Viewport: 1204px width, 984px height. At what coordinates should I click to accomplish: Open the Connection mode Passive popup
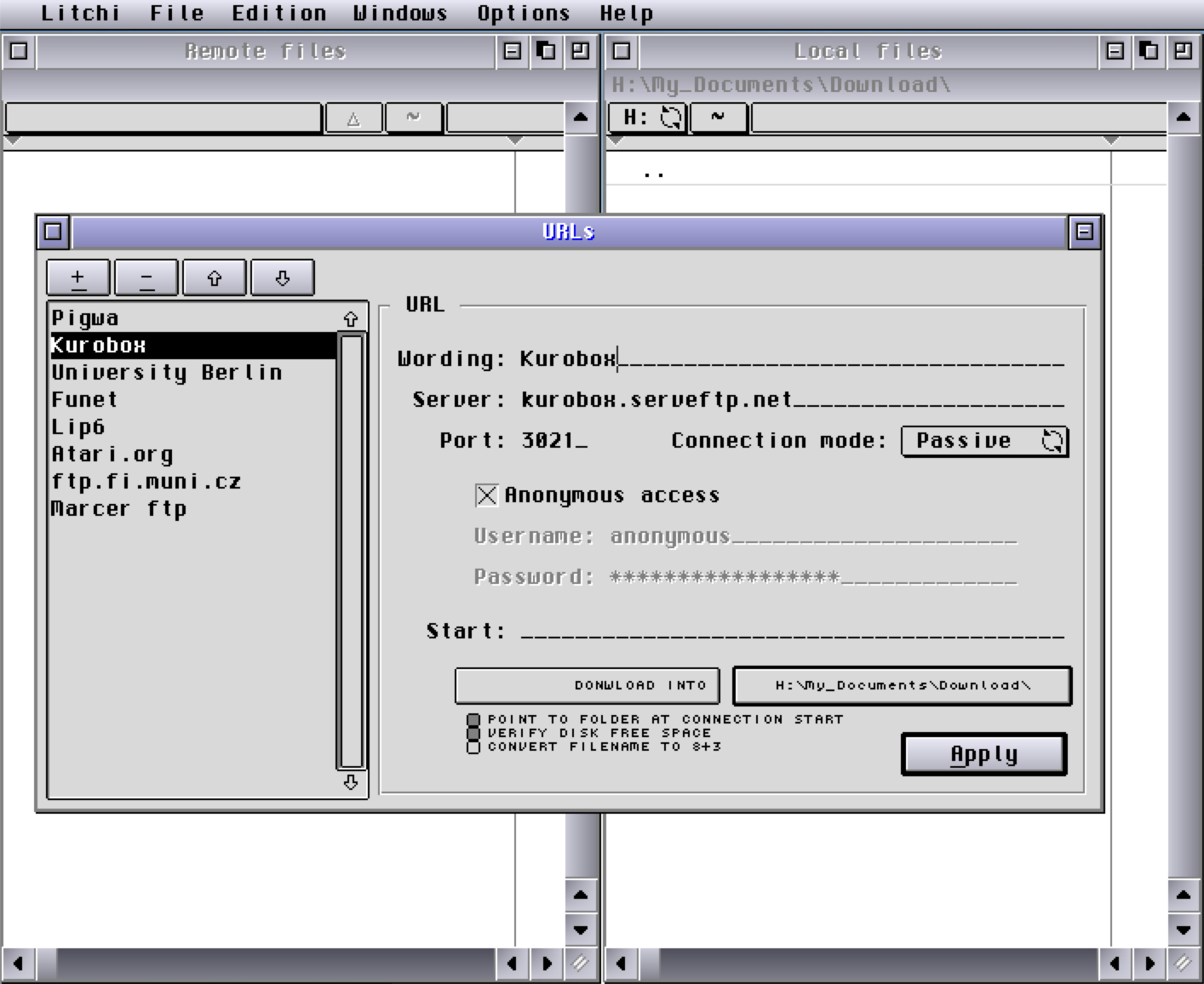coord(984,441)
